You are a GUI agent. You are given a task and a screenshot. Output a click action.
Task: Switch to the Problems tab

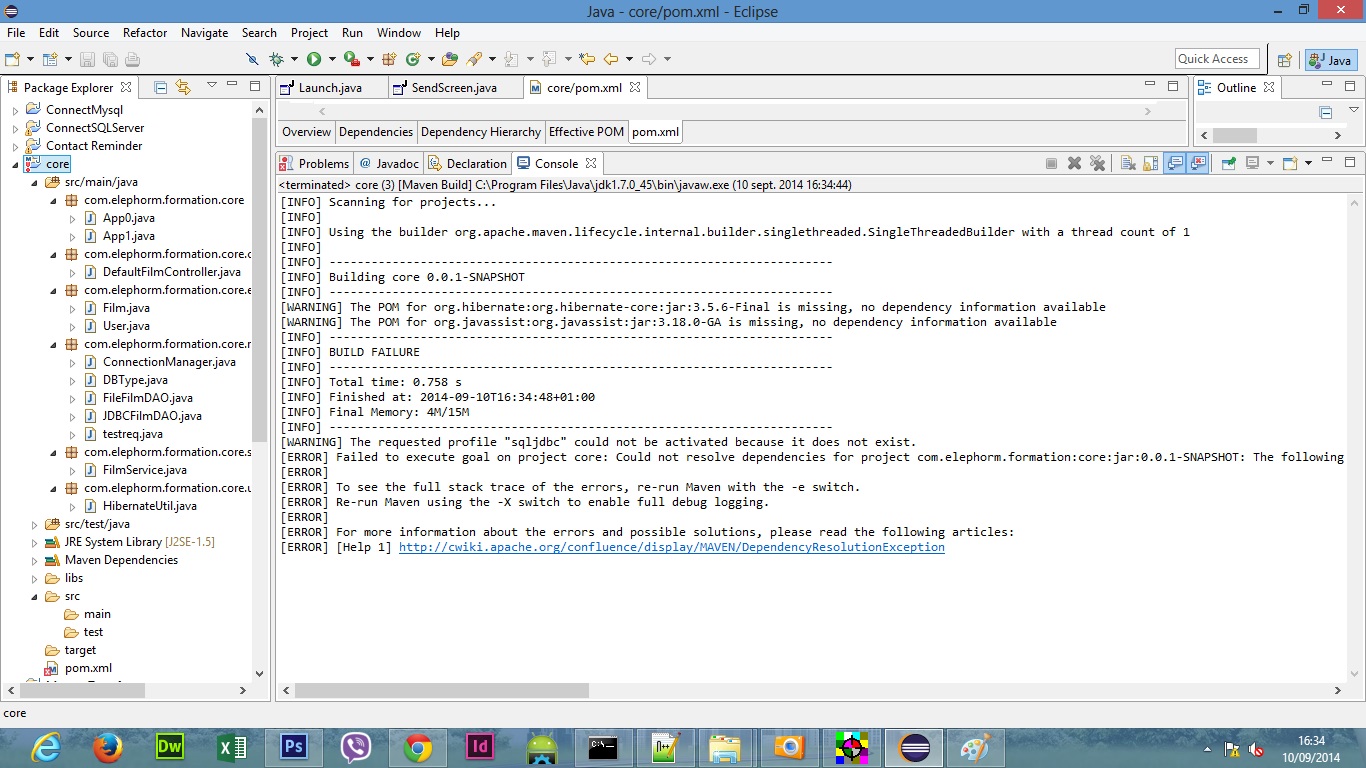pyautogui.click(x=314, y=163)
